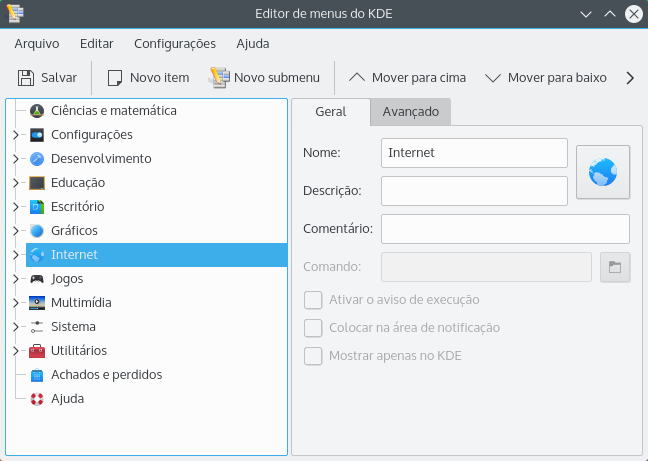This screenshot has height=461, width=648.
Task: Open the Arquivo menu
Action: (37, 43)
